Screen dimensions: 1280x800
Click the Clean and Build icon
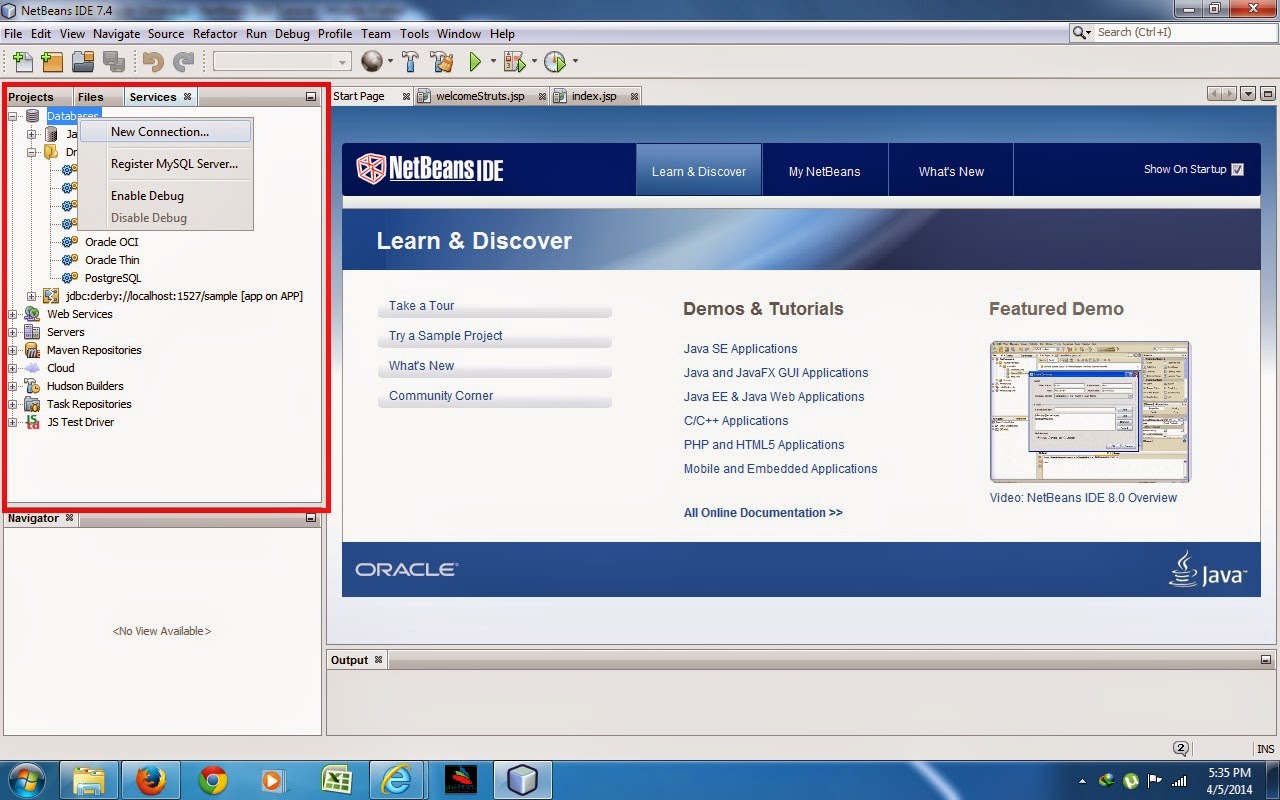click(442, 62)
